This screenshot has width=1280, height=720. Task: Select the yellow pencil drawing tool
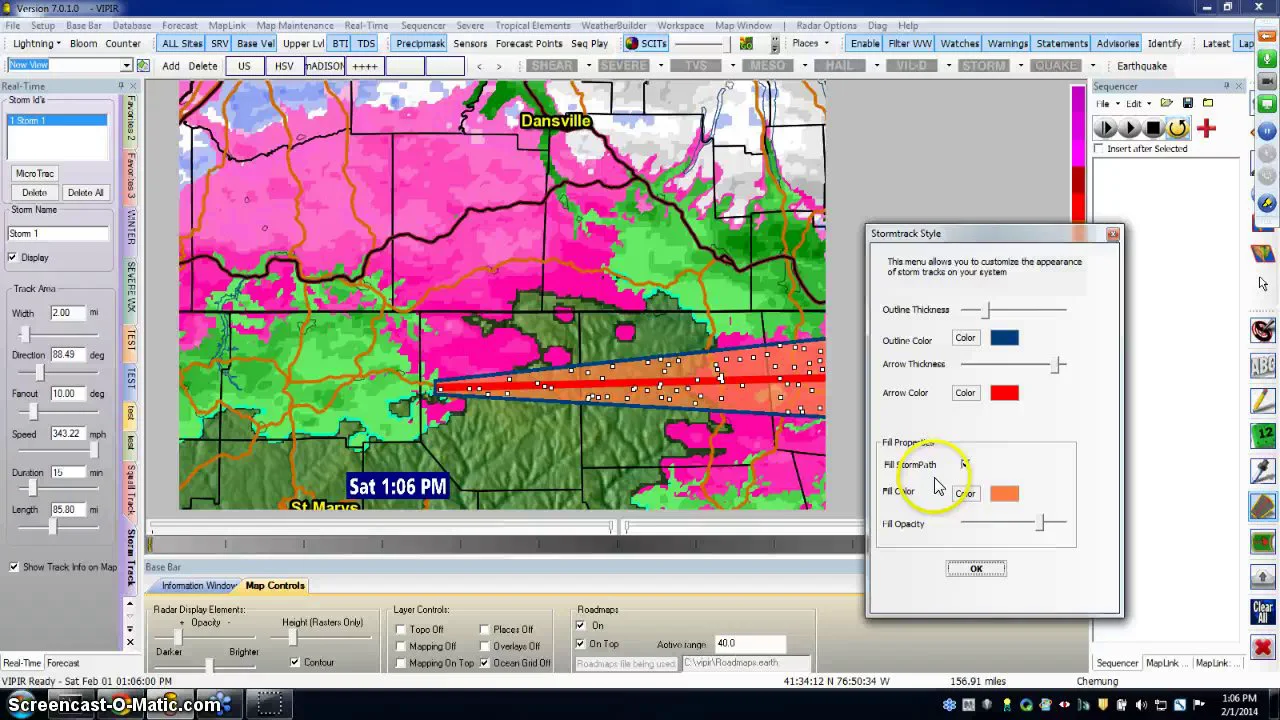point(1263,400)
